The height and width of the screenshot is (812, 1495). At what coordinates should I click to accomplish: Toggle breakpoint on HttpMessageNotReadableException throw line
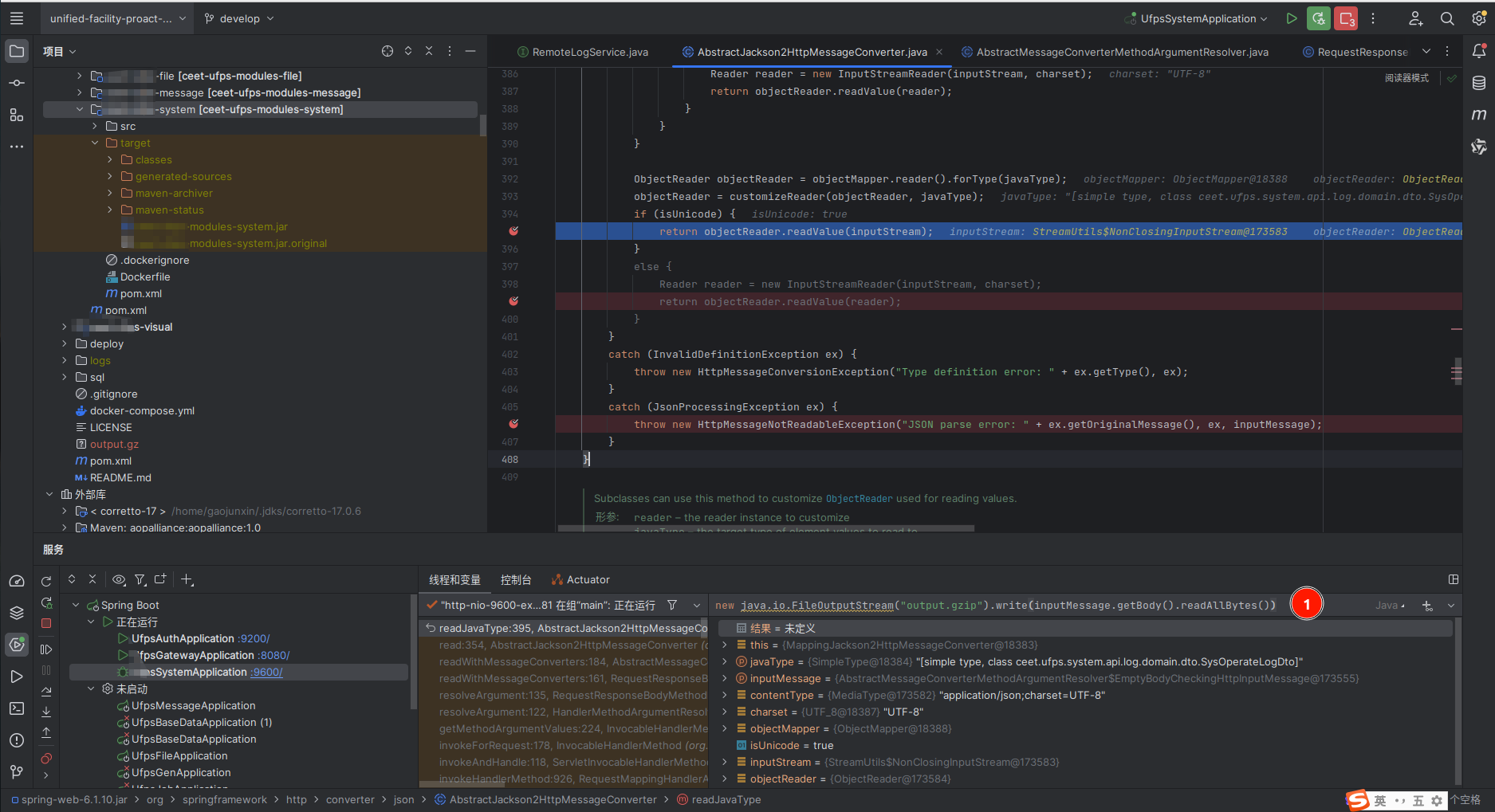click(513, 424)
